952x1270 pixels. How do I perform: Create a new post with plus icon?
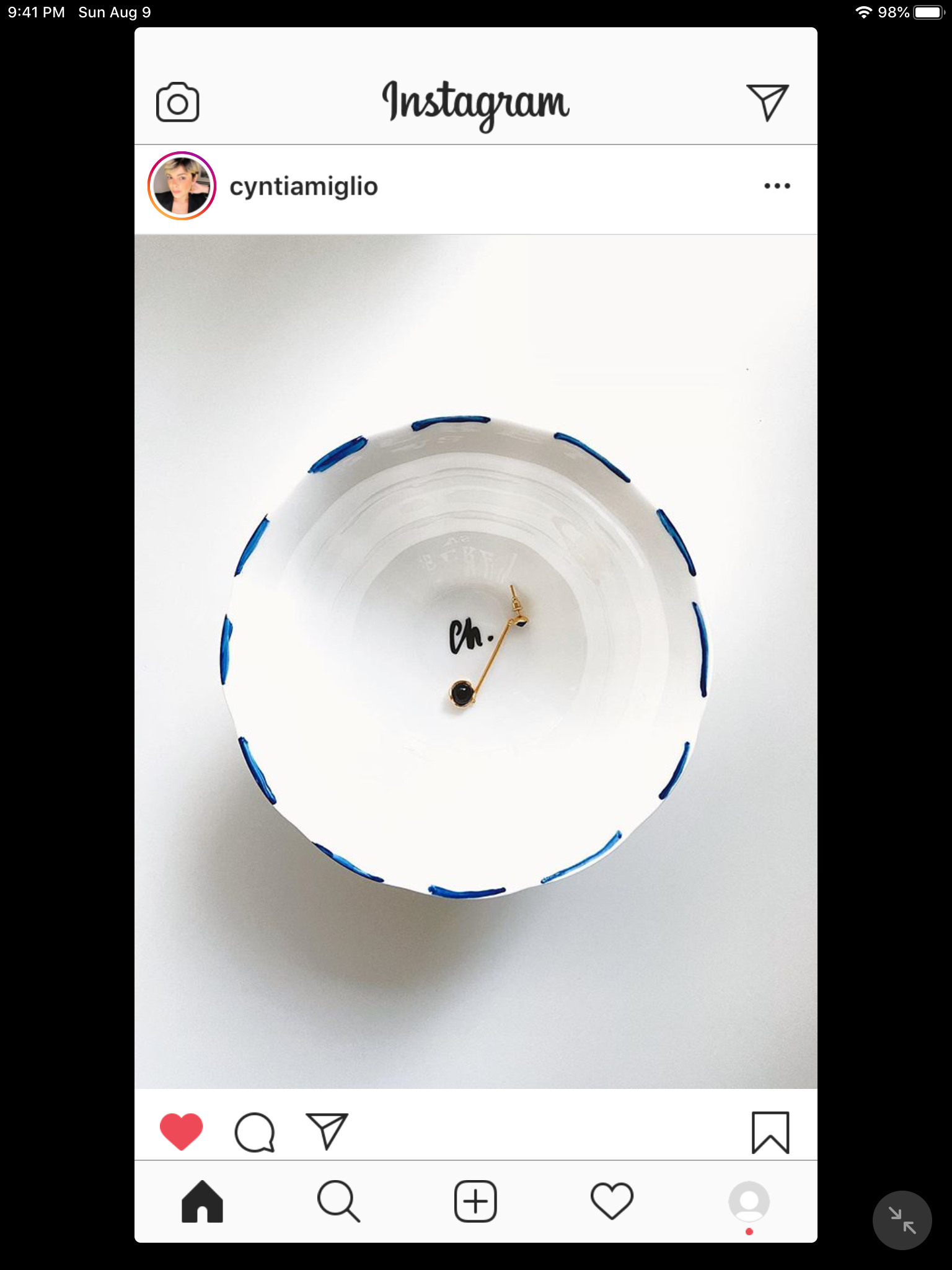[475, 1202]
